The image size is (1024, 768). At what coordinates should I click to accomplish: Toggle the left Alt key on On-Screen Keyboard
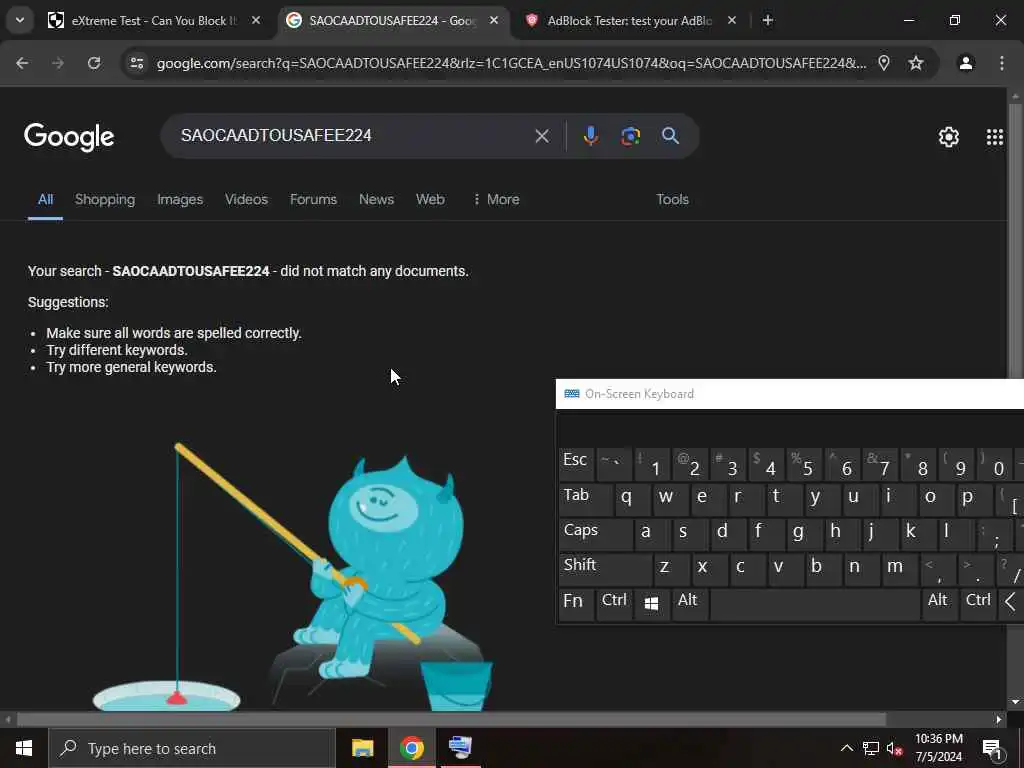click(688, 605)
